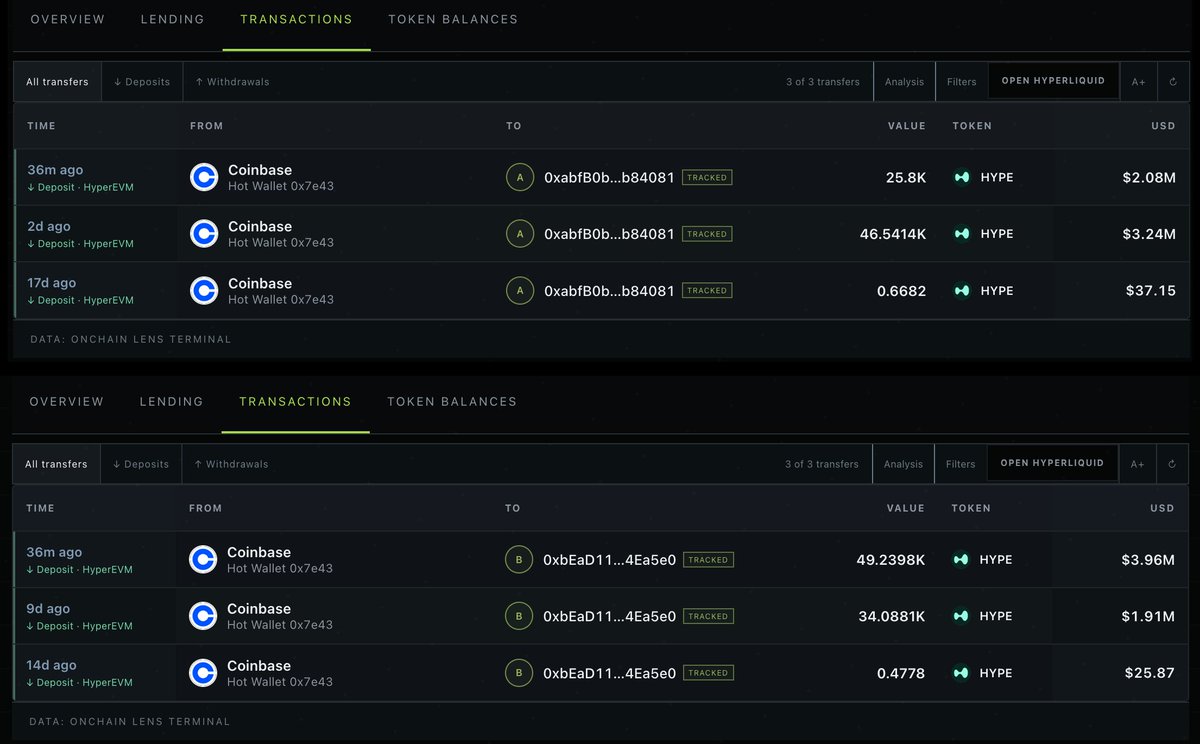This screenshot has height=744, width=1200.
Task: Click the TIME column header in 0xbEaD11 panel
Action: pos(40,508)
